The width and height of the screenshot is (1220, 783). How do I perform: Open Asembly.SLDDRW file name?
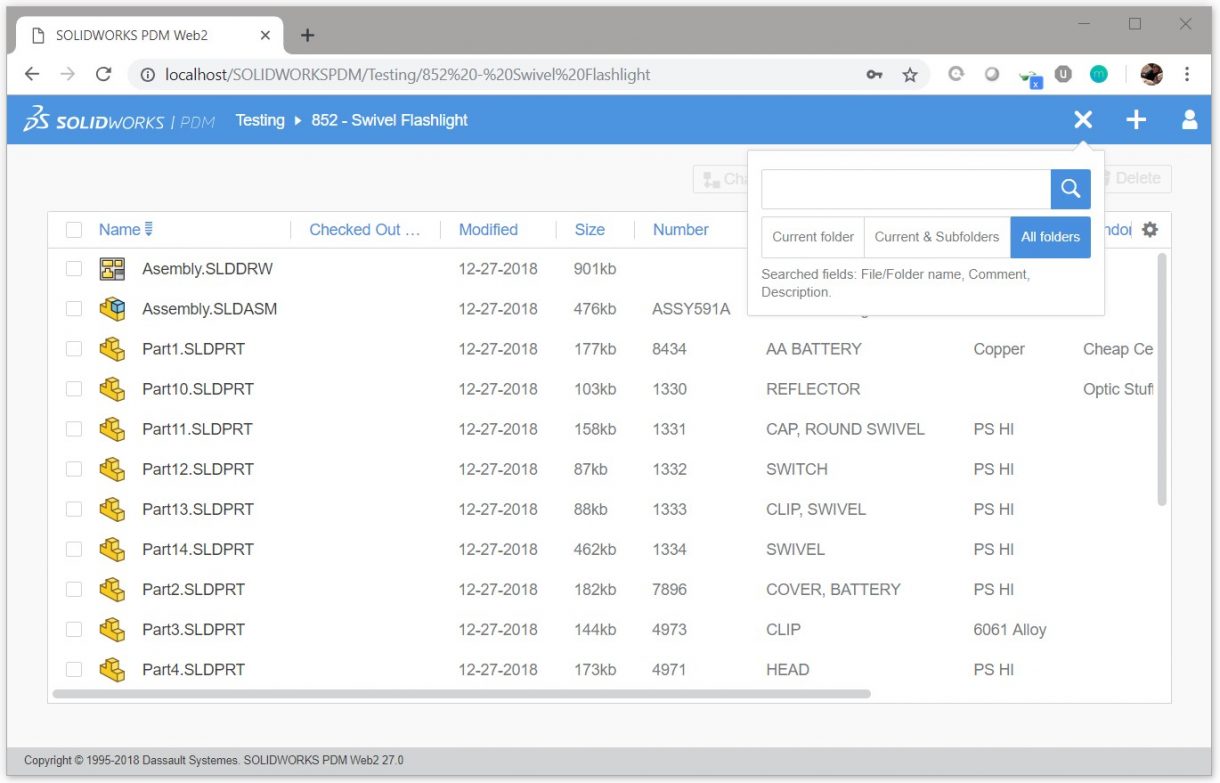click(x=207, y=269)
